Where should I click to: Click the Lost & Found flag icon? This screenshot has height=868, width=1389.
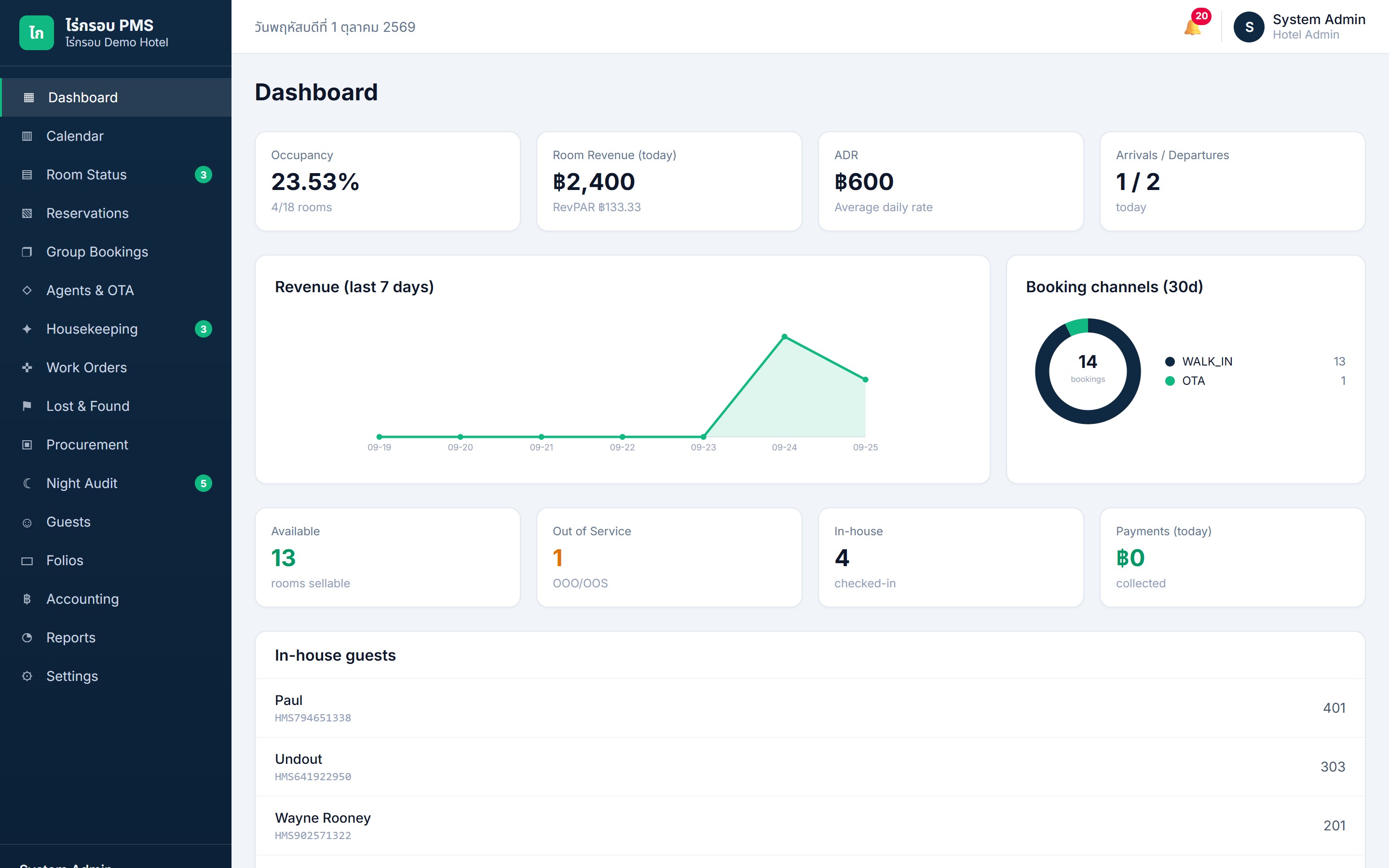(x=27, y=406)
